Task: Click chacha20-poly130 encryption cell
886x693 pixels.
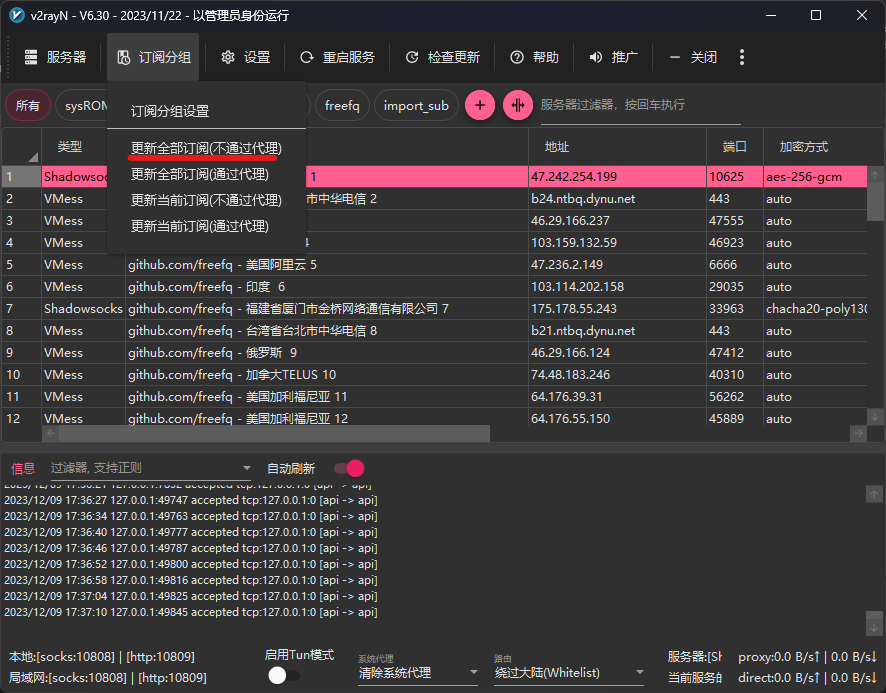Action: 815,309
